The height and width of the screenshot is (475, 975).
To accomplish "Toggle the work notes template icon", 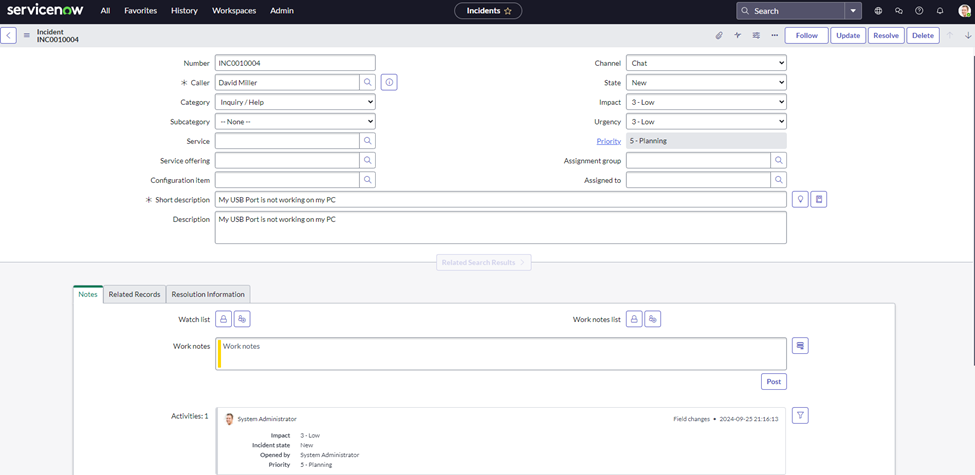I will coord(800,345).
